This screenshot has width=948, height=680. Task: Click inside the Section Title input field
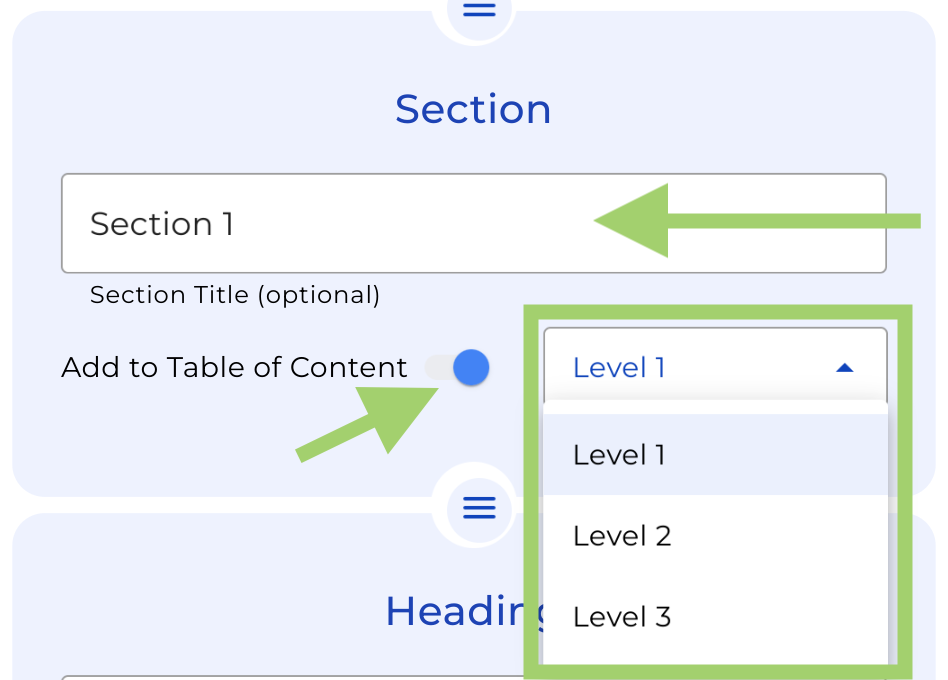pyautogui.click(x=300, y=223)
